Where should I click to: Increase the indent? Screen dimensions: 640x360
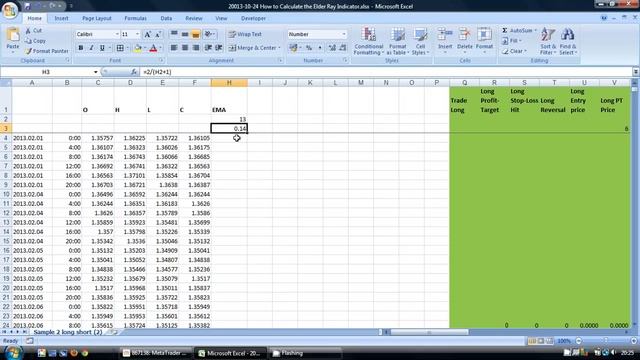pyautogui.click(x=219, y=48)
